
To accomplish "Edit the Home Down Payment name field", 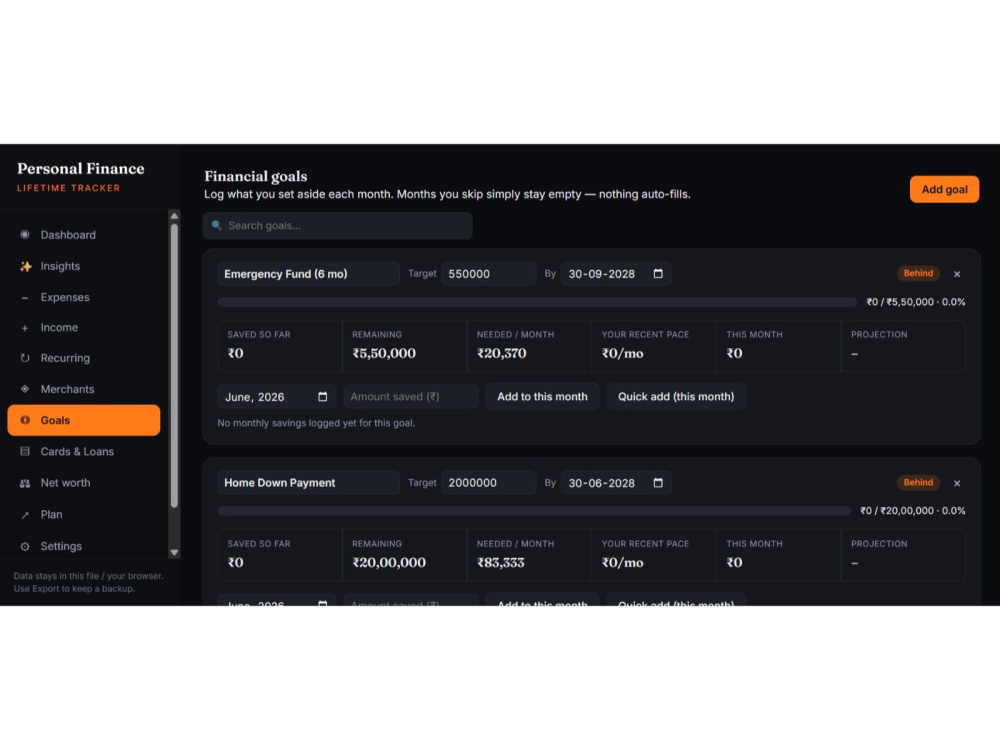I will coord(308,483).
